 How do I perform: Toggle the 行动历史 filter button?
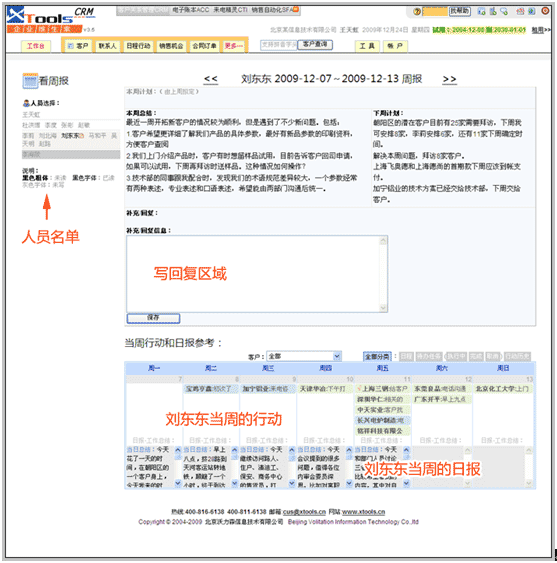[517, 357]
